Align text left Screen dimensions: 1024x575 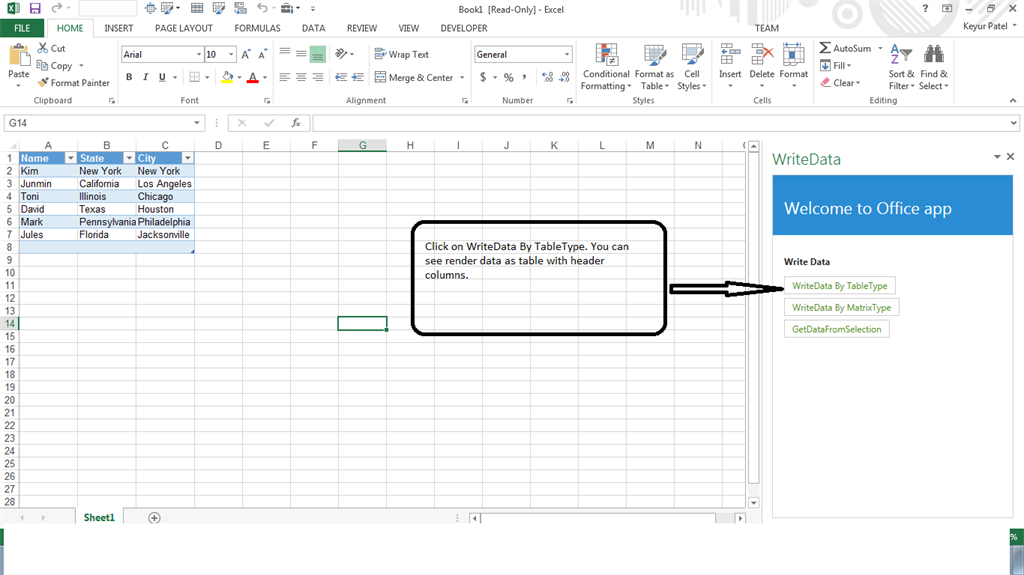pos(285,77)
